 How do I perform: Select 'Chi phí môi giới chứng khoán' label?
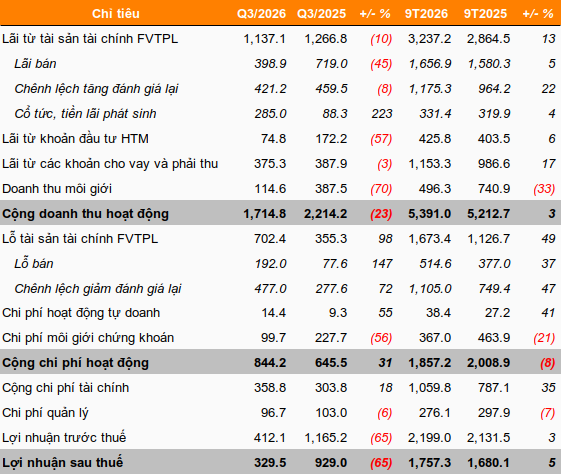tap(88, 338)
